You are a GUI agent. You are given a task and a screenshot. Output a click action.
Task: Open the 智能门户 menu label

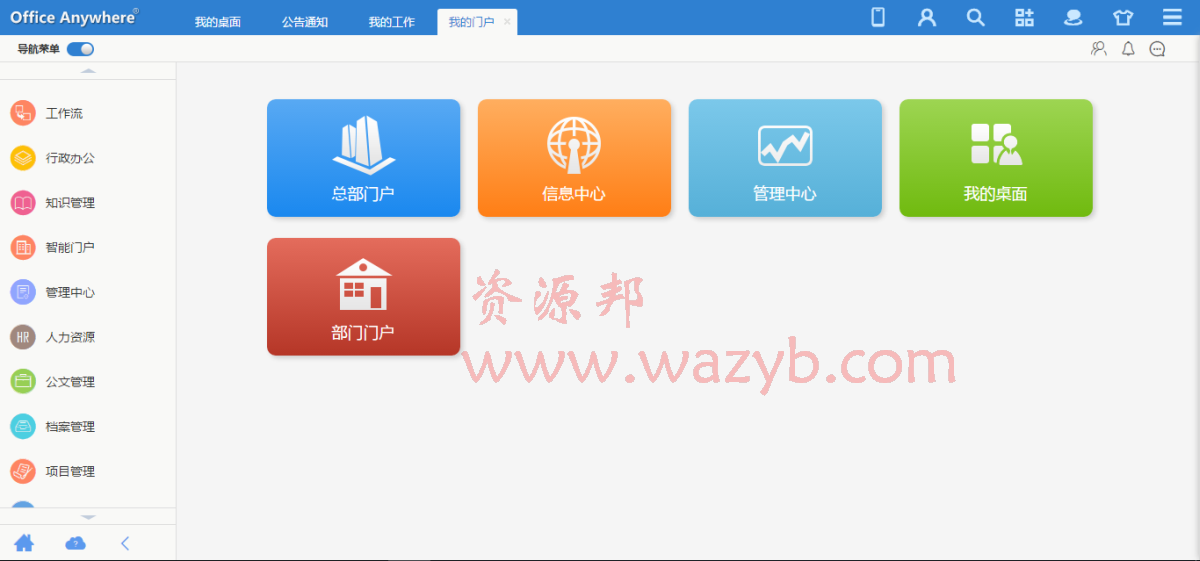[x=70, y=247]
